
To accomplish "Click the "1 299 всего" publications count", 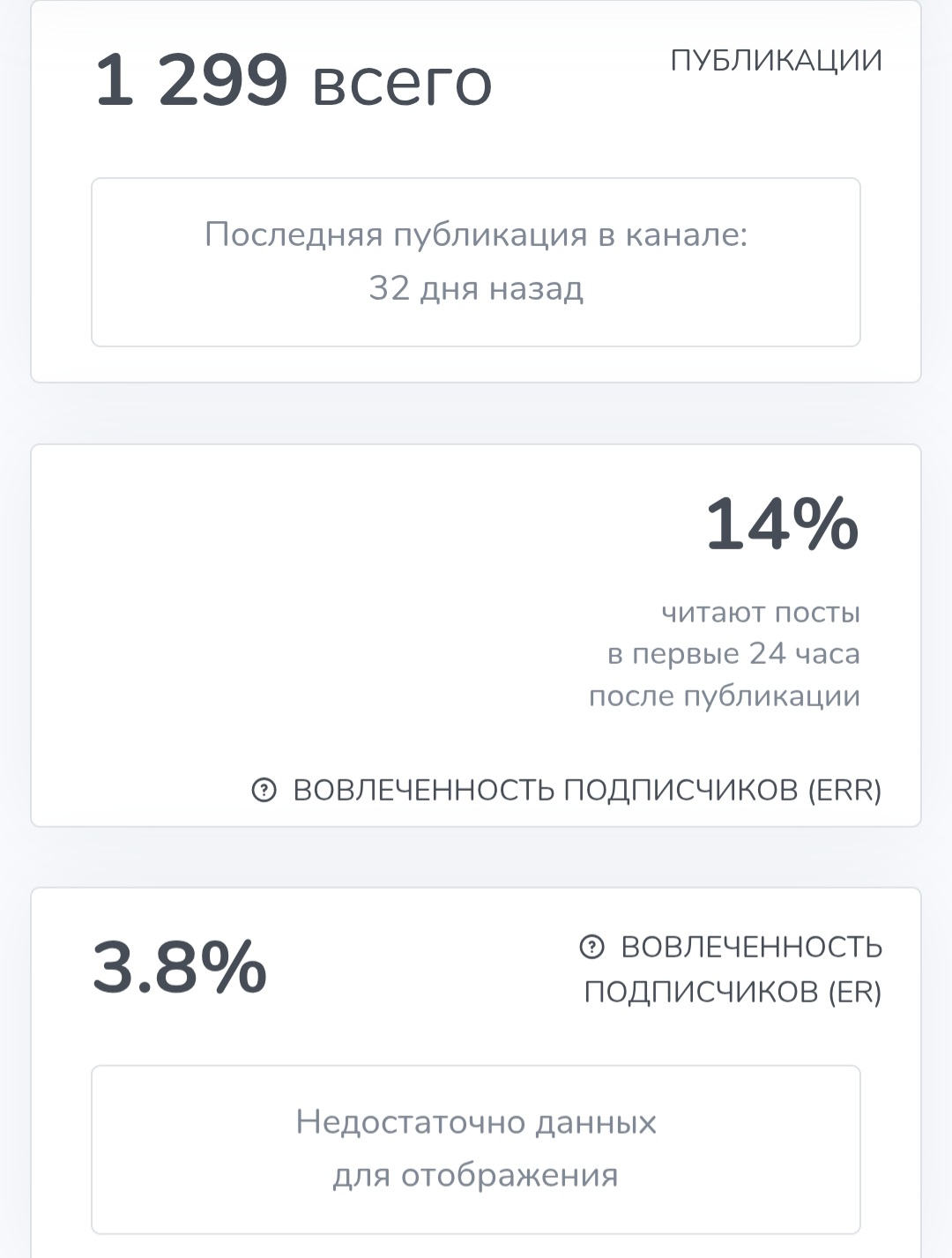I will pyautogui.click(x=293, y=81).
